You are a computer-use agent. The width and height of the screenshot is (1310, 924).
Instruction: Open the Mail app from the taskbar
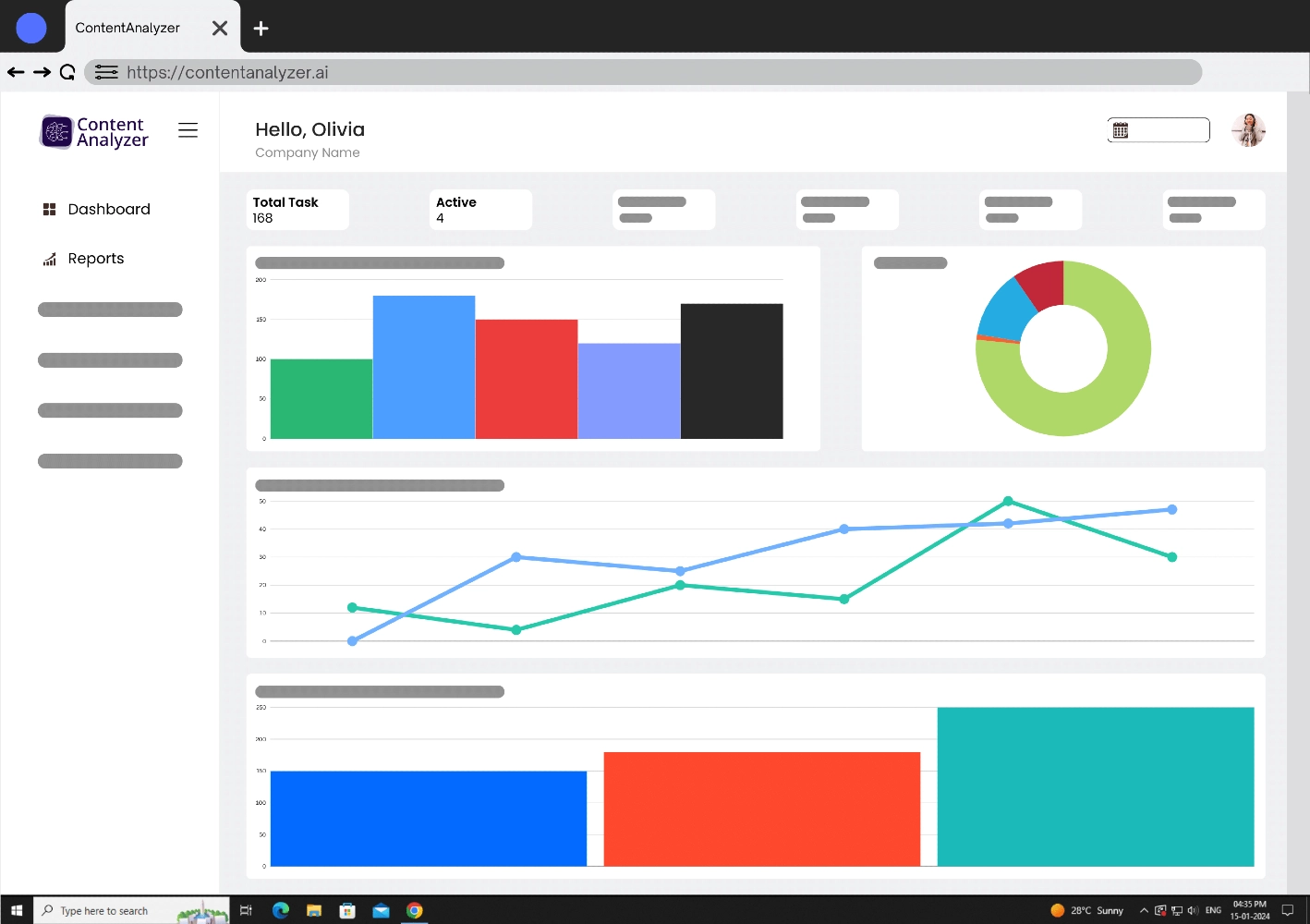[x=381, y=910]
